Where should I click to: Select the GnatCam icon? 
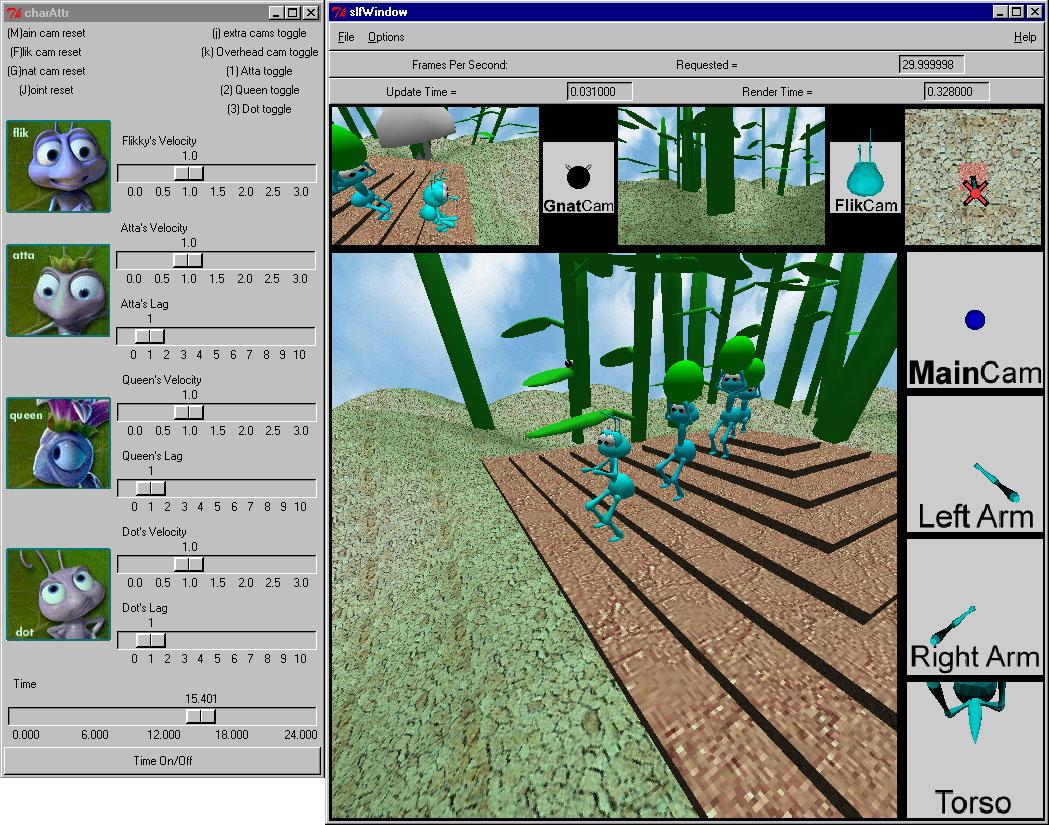point(578,178)
